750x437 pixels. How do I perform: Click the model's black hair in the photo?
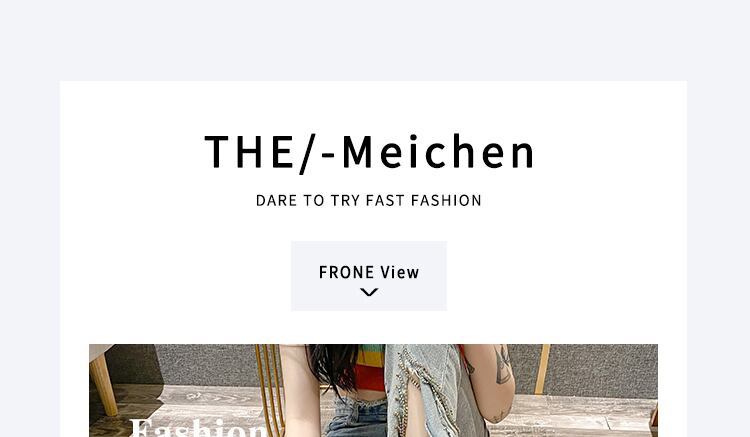[x=332, y=367]
